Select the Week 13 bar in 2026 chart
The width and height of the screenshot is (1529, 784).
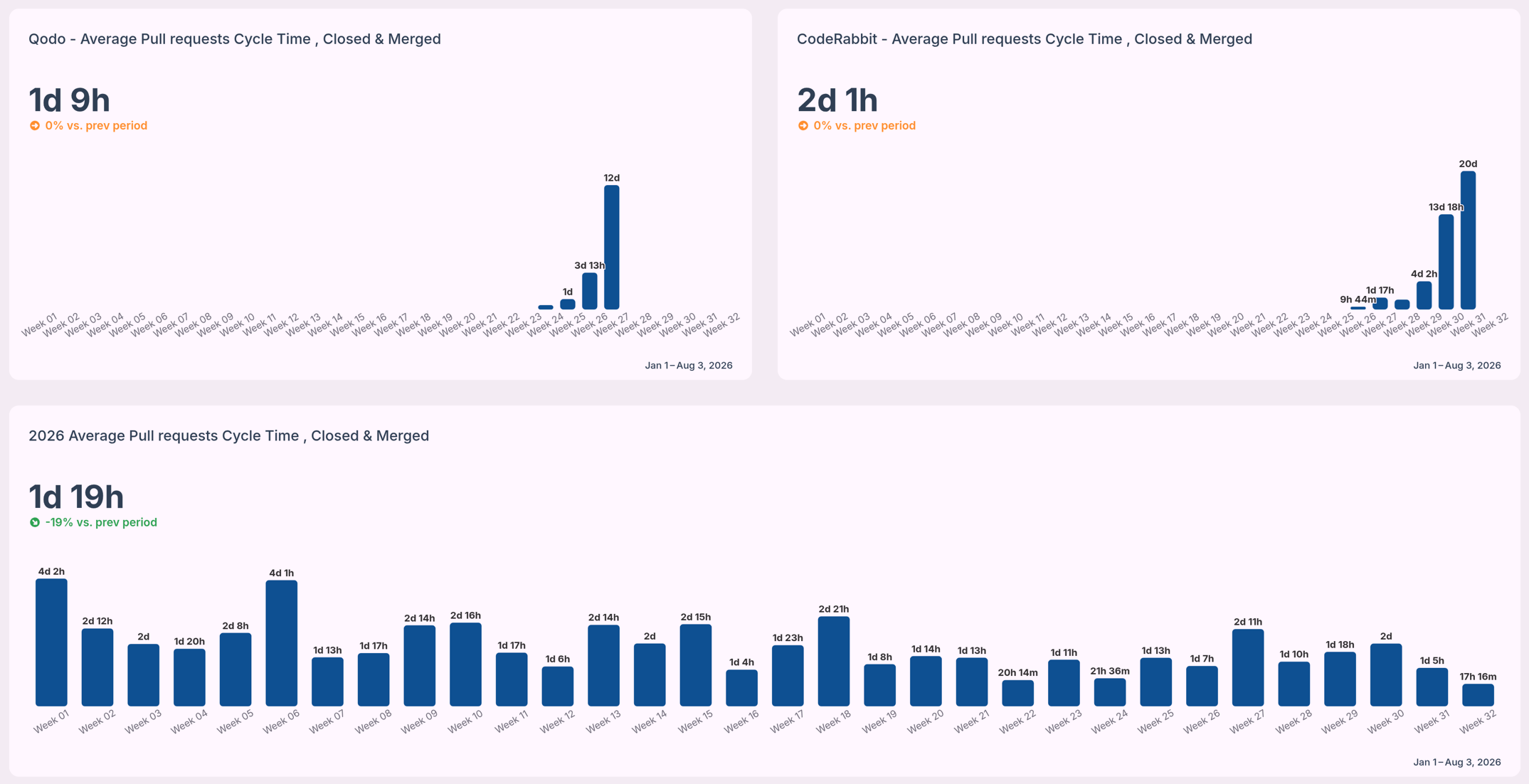pos(604,666)
